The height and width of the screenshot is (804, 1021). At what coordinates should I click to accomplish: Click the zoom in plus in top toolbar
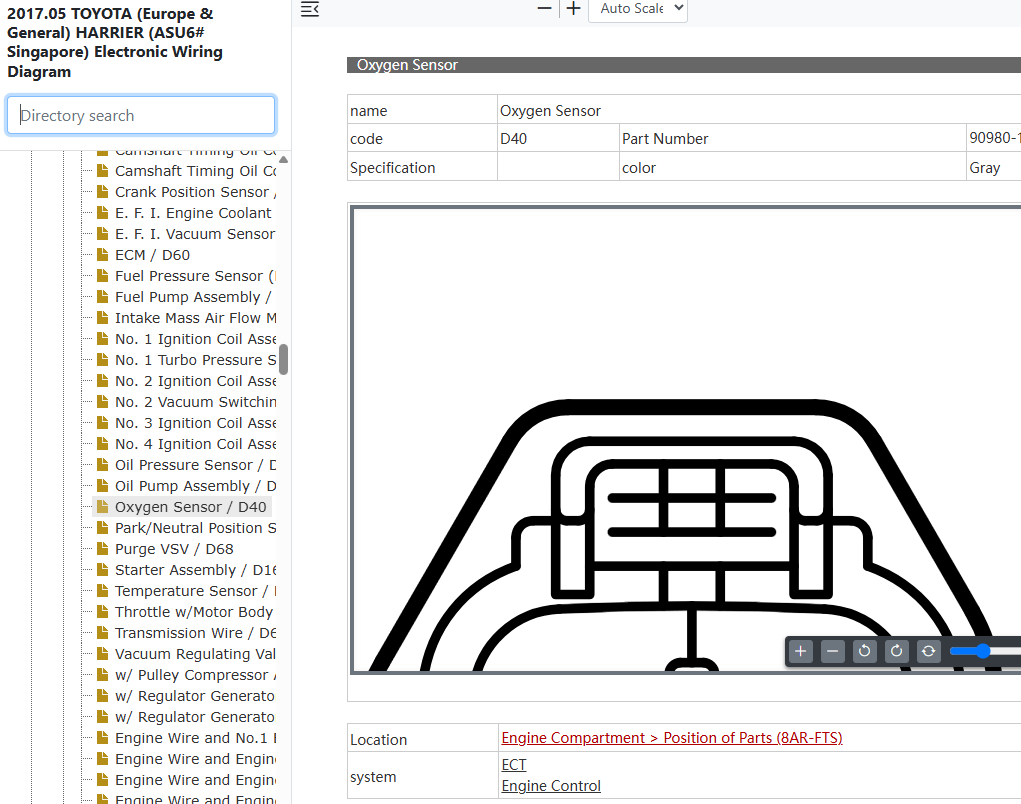(x=573, y=8)
